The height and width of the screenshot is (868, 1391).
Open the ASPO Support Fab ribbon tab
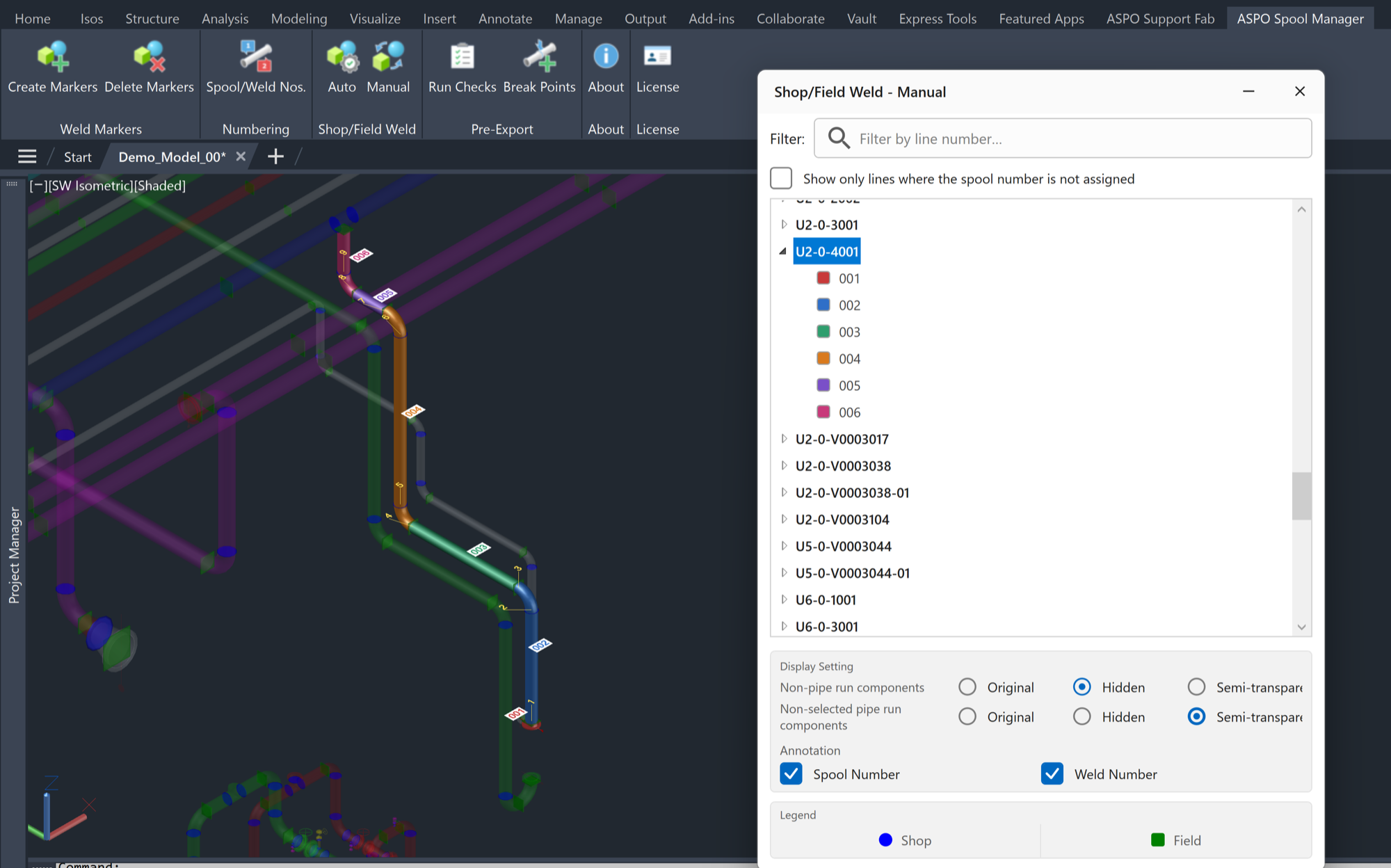pyautogui.click(x=1160, y=19)
